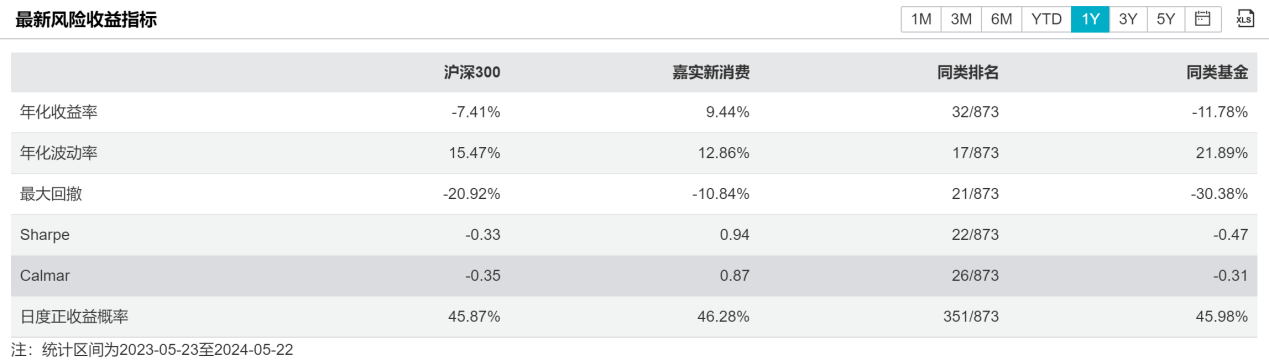
Task: Click the 同类排名 column header
Action: (967, 72)
